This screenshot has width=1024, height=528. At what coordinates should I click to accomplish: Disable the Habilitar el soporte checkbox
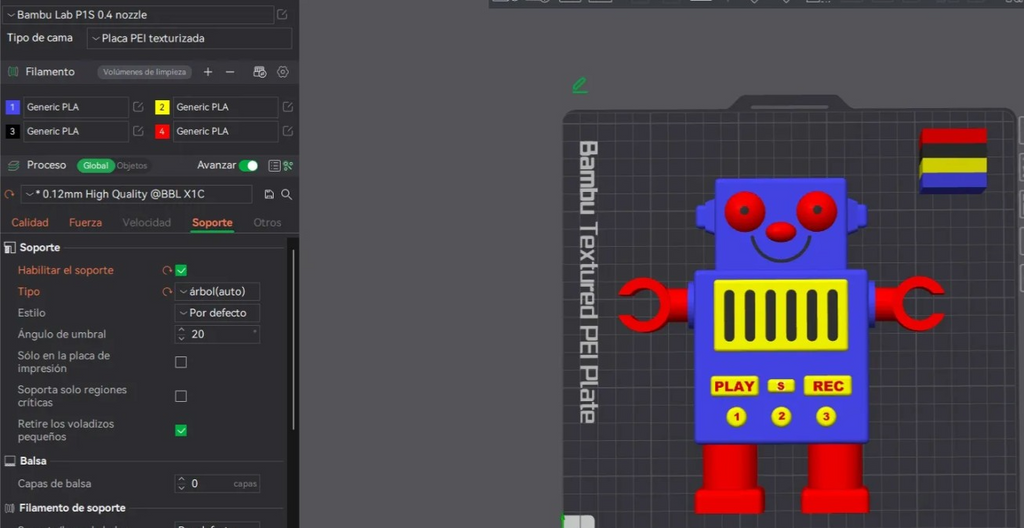pyautogui.click(x=181, y=270)
